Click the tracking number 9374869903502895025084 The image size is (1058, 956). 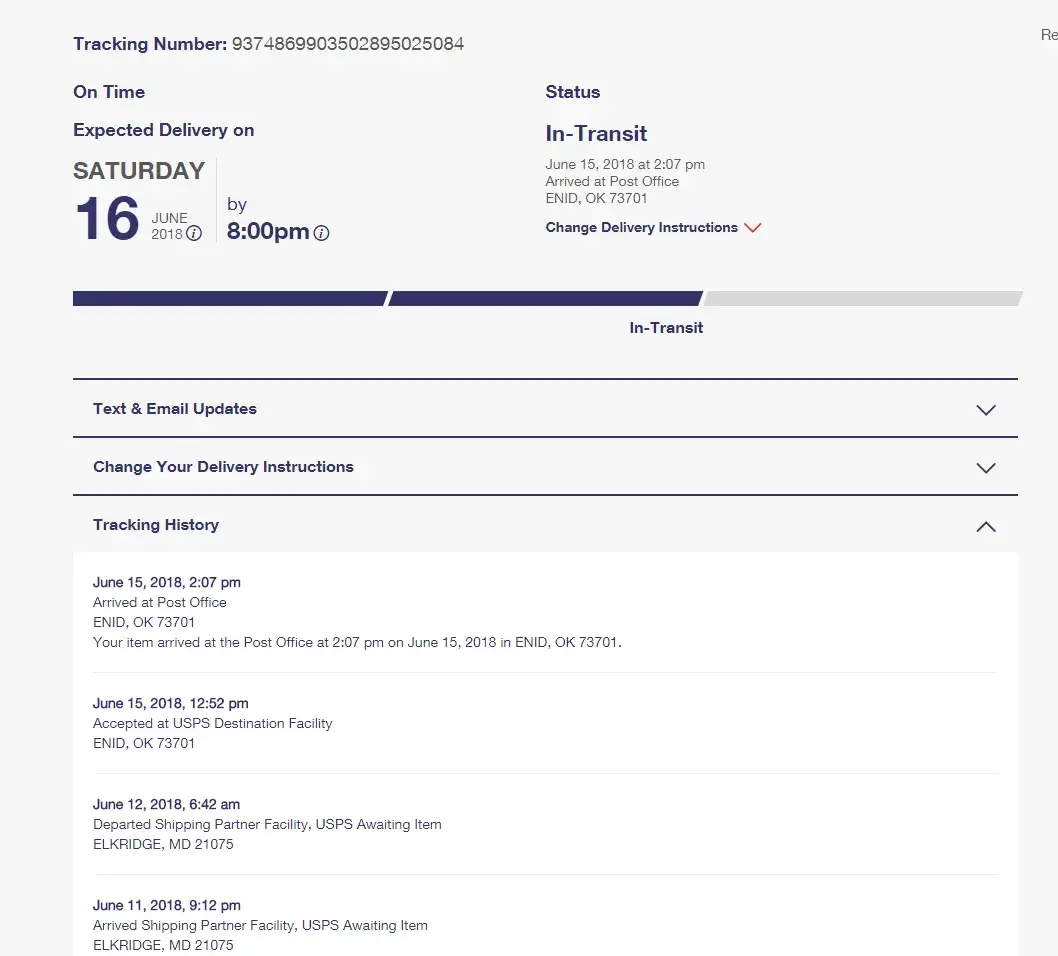tap(348, 44)
